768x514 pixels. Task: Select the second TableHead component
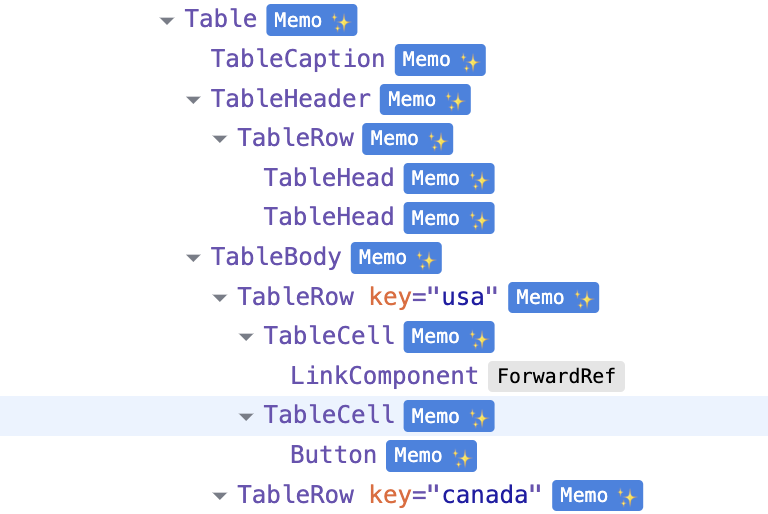coord(328,218)
